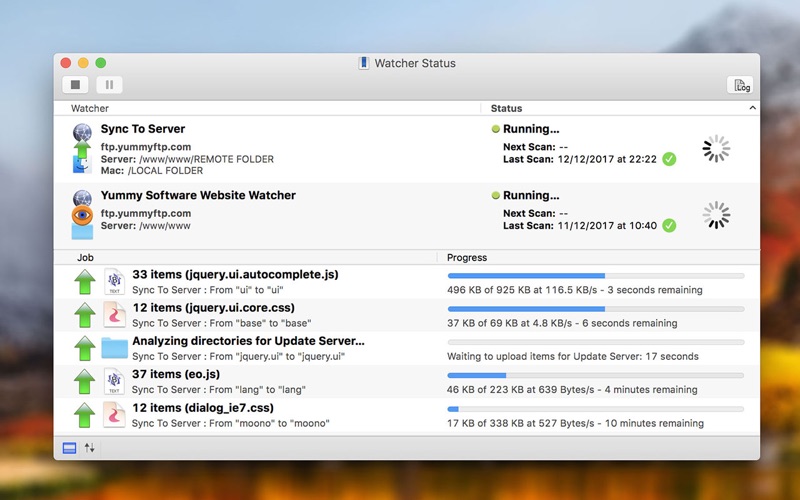Select the jquery.ui.autocomplete.js upload job
This screenshot has width=800, height=500.
407,282
